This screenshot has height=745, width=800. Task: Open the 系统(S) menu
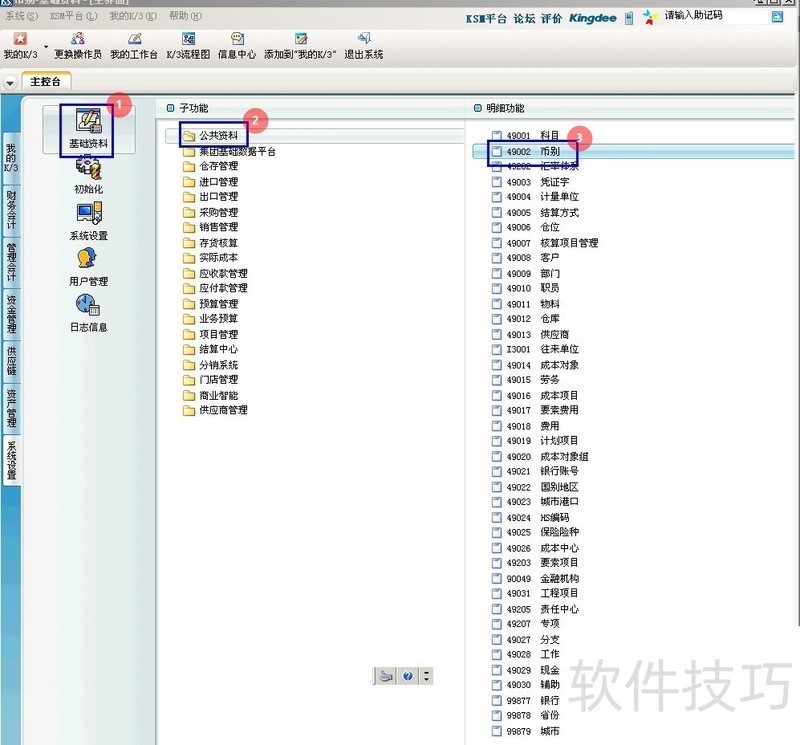click(x=22, y=17)
